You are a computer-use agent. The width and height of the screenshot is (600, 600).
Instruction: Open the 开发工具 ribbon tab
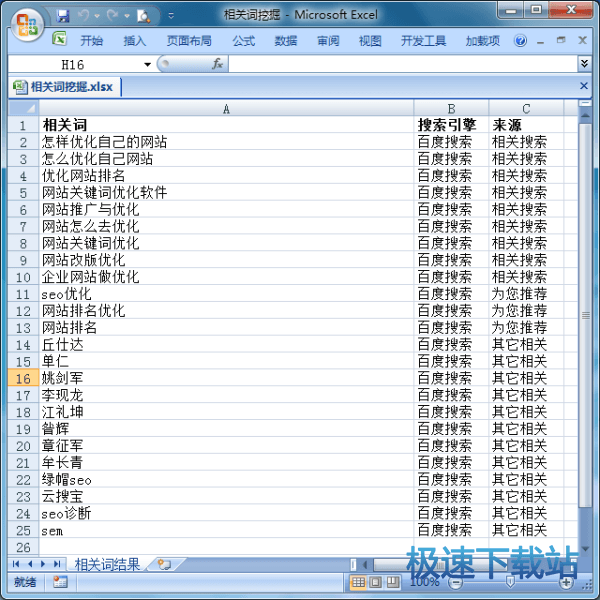[423, 40]
